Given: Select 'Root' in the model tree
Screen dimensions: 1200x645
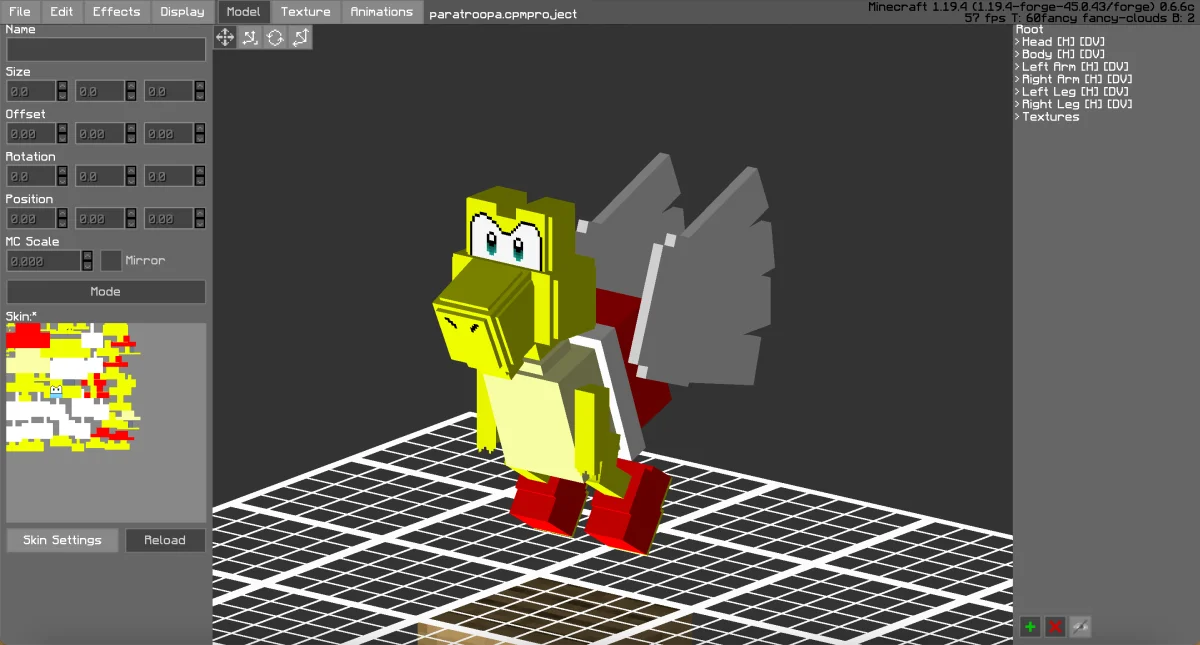Looking at the screenshot, I should 1030,29.
